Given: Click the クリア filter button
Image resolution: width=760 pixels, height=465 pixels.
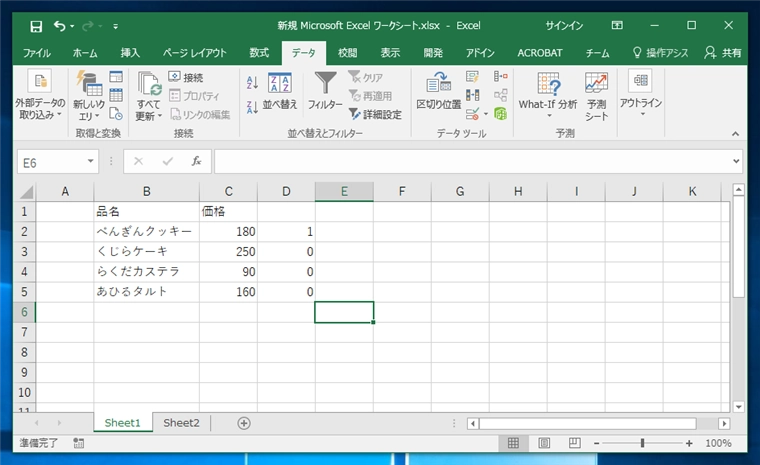Looking at the screenshot, I should pos(366,78).
